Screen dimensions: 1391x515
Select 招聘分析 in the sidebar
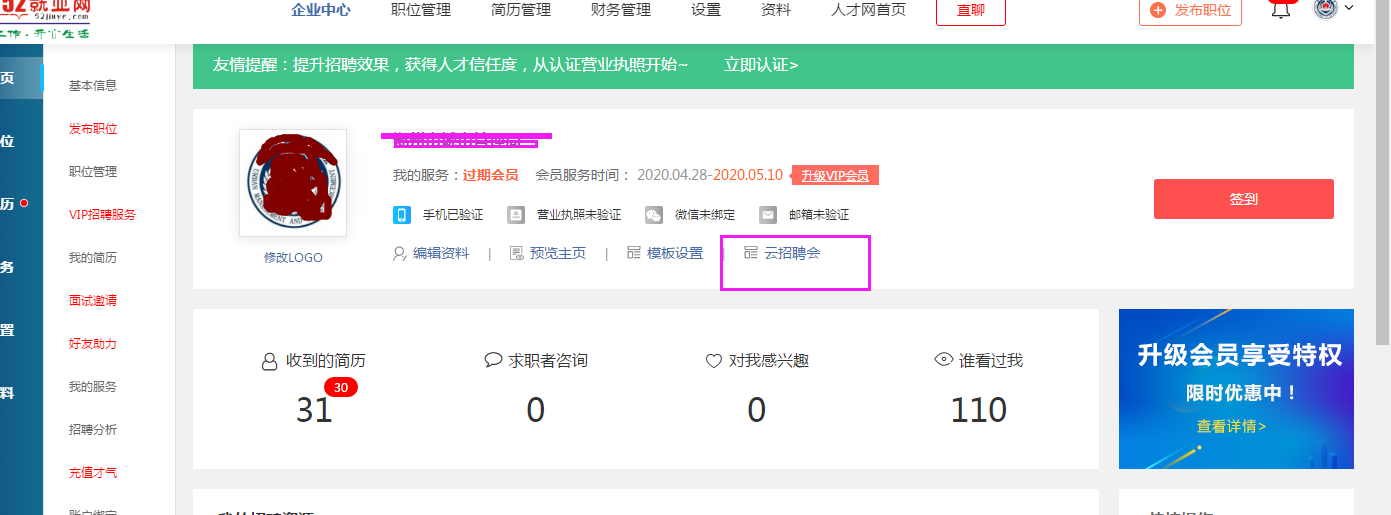point(93,430)
